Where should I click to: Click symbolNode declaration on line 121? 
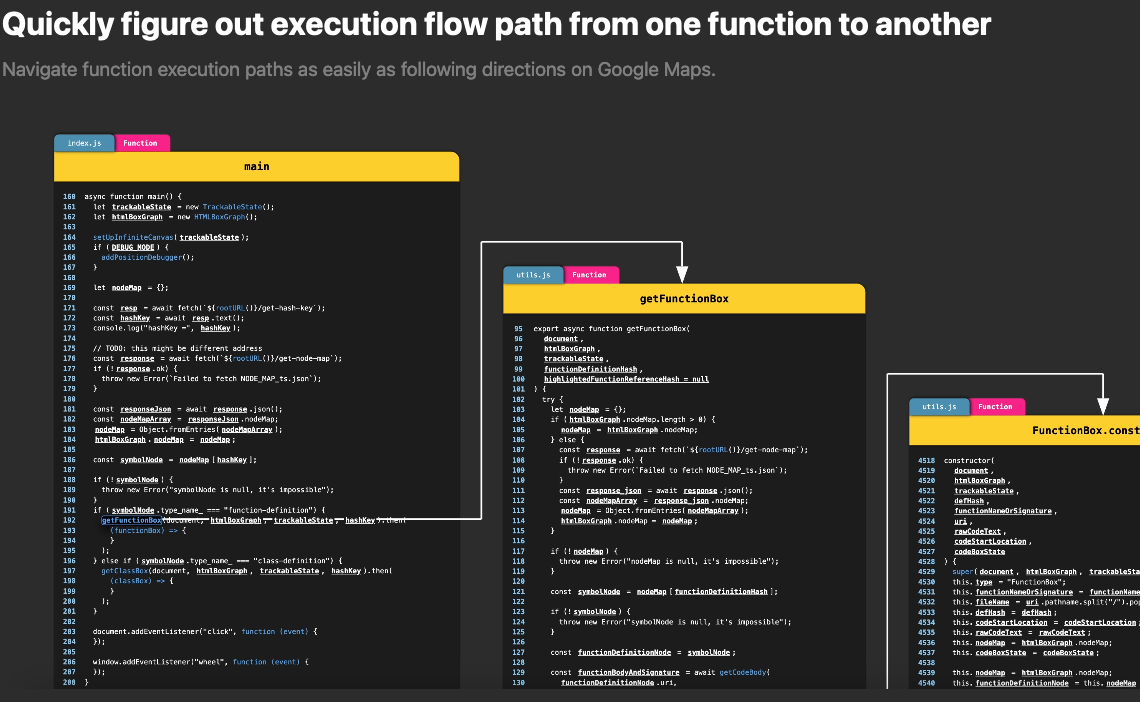(x=599, y=592)
